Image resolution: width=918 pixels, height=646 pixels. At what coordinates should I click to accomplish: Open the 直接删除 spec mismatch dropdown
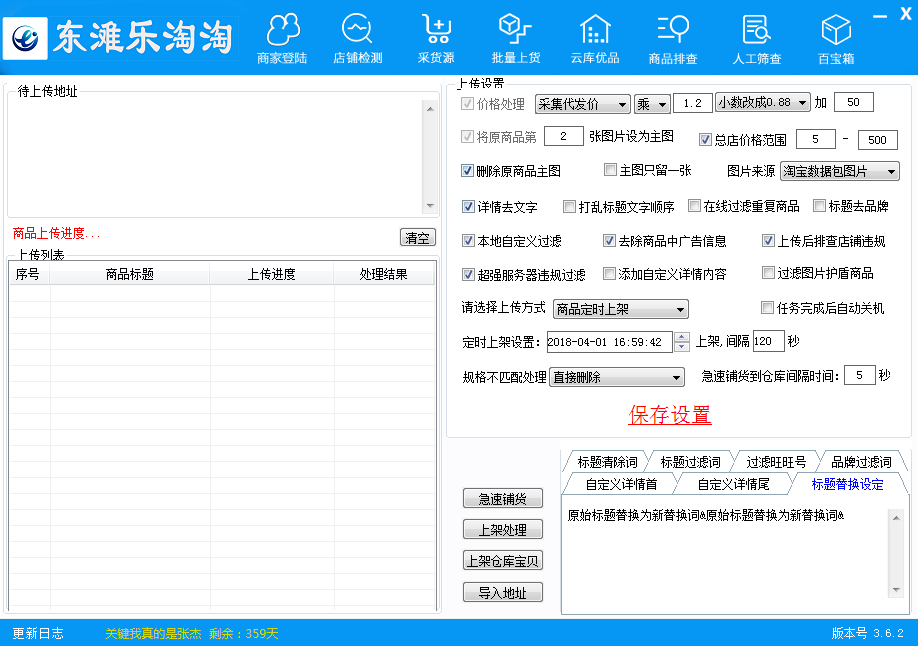pyautogui.click(x=617, y=377)
